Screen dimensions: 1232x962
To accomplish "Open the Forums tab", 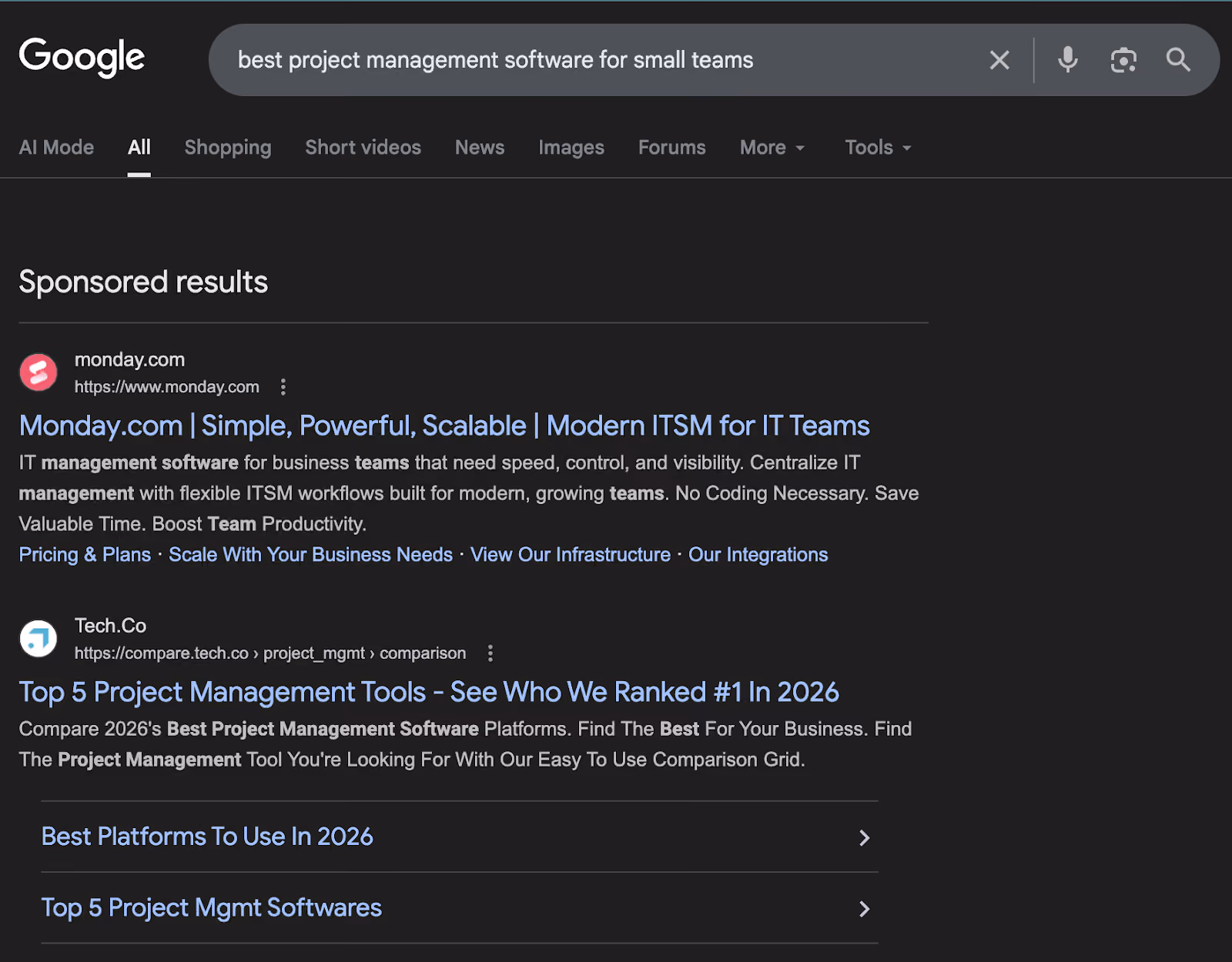I will click(x=672, y=148).
